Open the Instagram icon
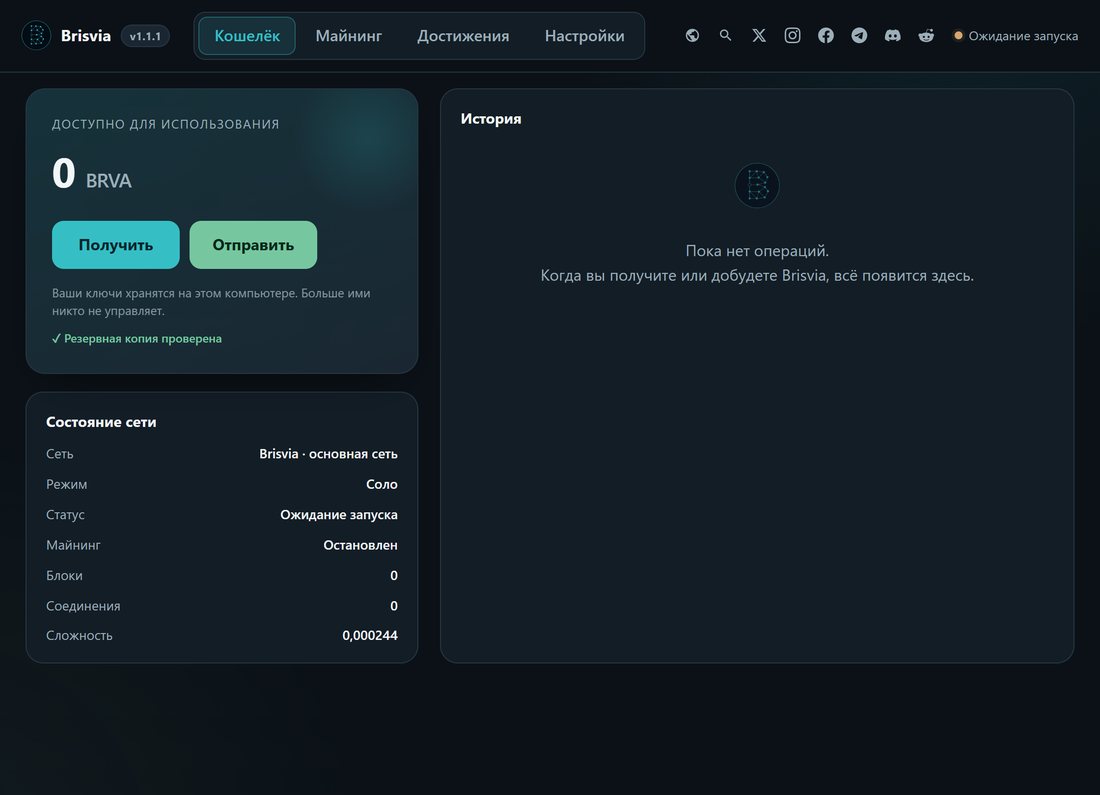Viewport: 1100px width, 795px height. (x=792, y=36)
